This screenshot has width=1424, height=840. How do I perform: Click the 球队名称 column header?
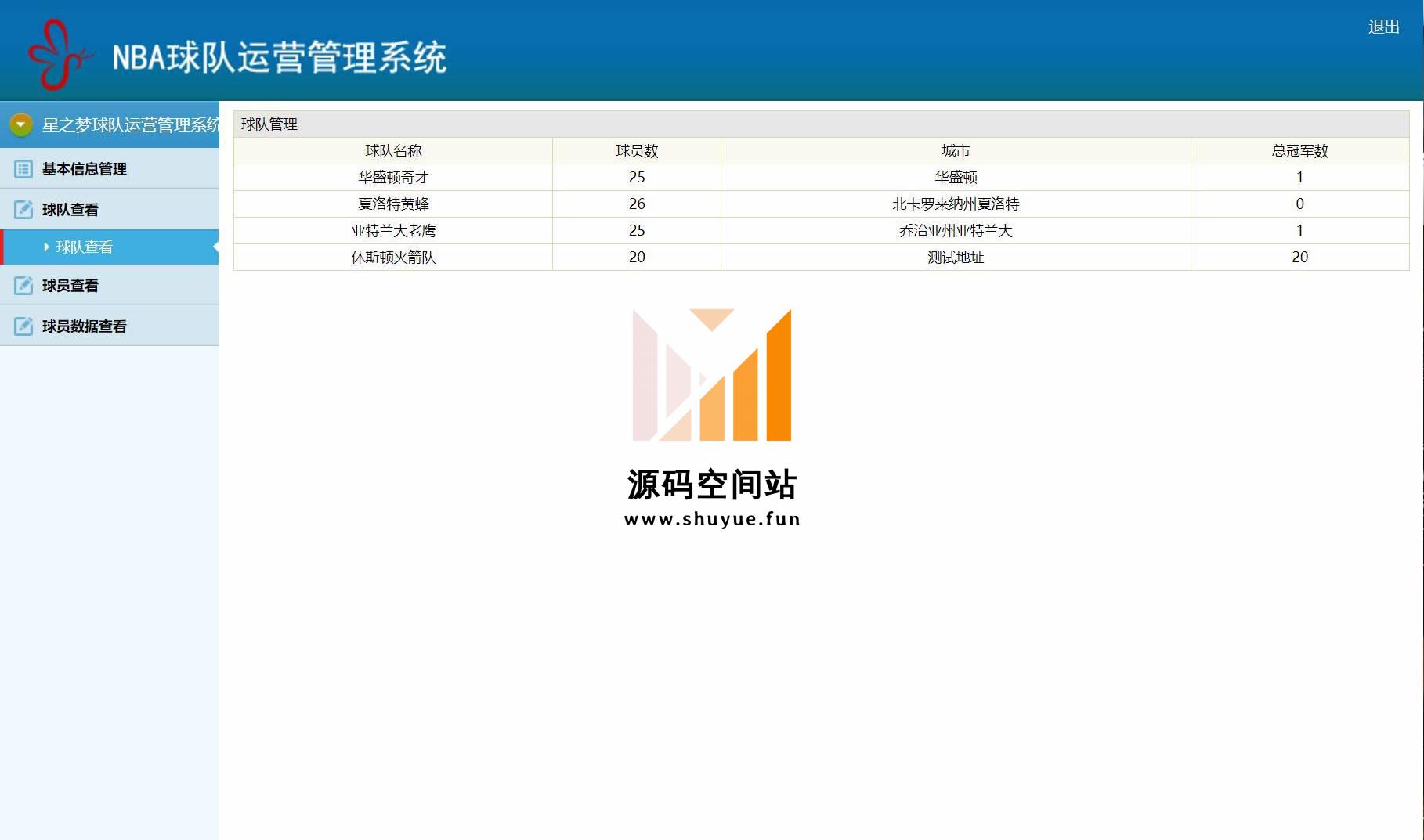coord(393,151)
